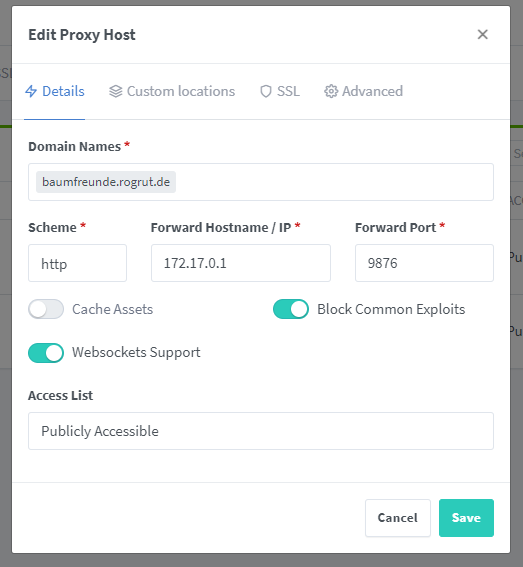Enable the Cache Assets toggle

(x=46, y=309)
